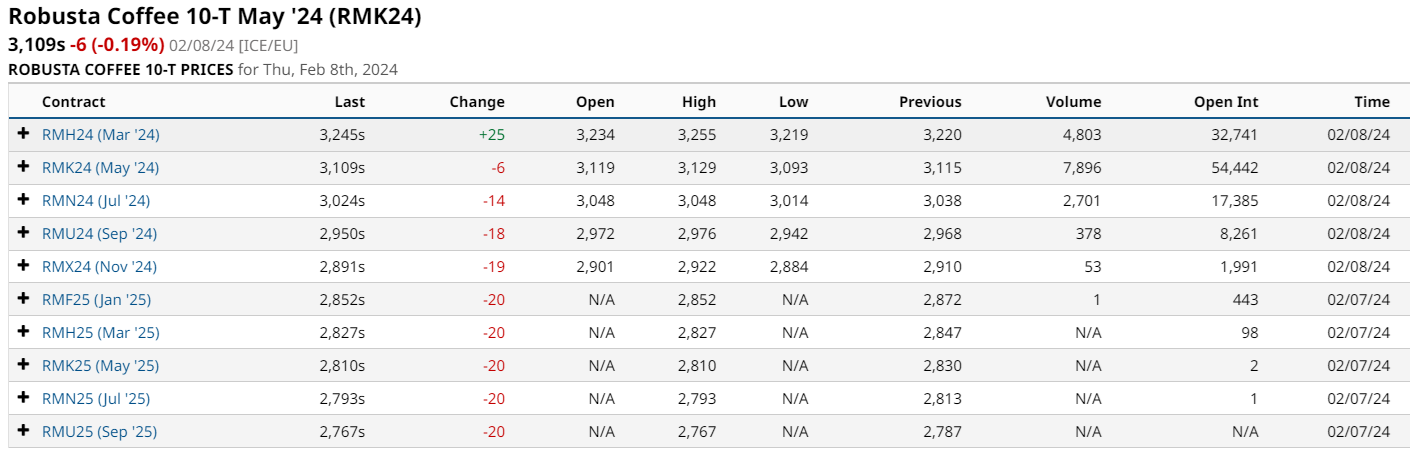This screenshot has width=1410, height=449.
Task: Open RMF25 (Jan '25) contract link
Action: pos(96,300)
